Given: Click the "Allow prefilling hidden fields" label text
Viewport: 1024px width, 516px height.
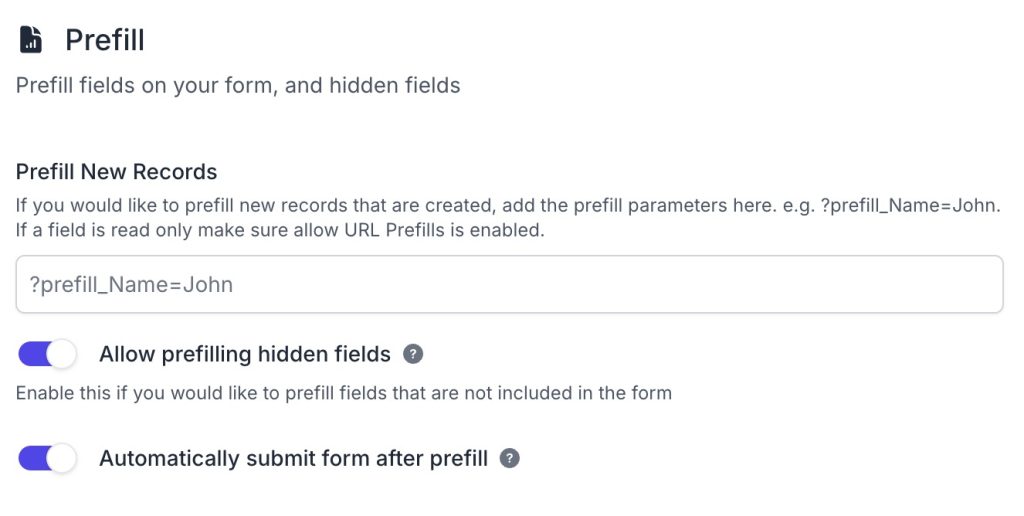Looking at the screenshot, I should tap(245, 354).
